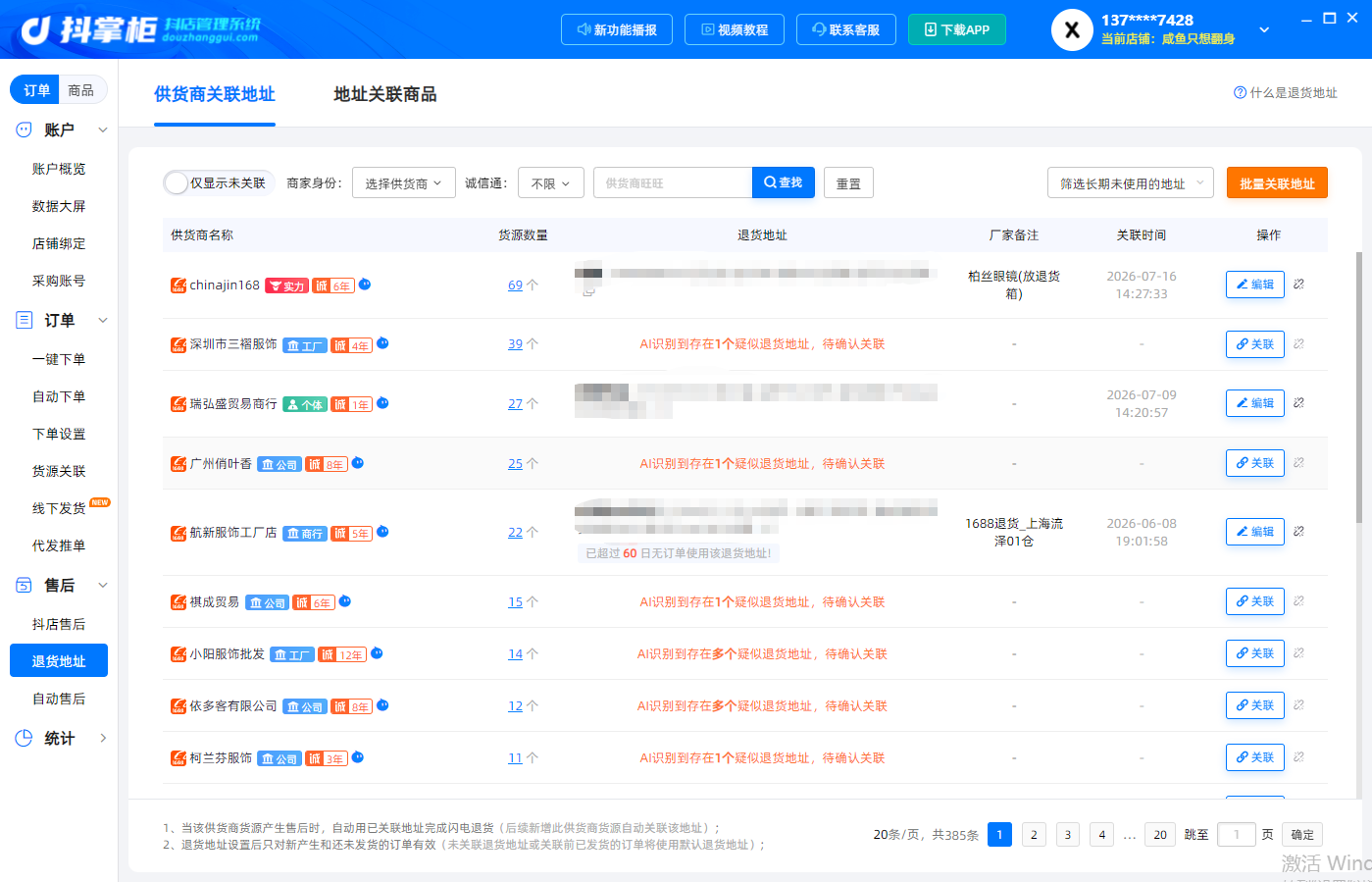Expand the account dropdown arrow near 137****7428
Viewport: 1372px width, 882px height.
point(1265,29)
